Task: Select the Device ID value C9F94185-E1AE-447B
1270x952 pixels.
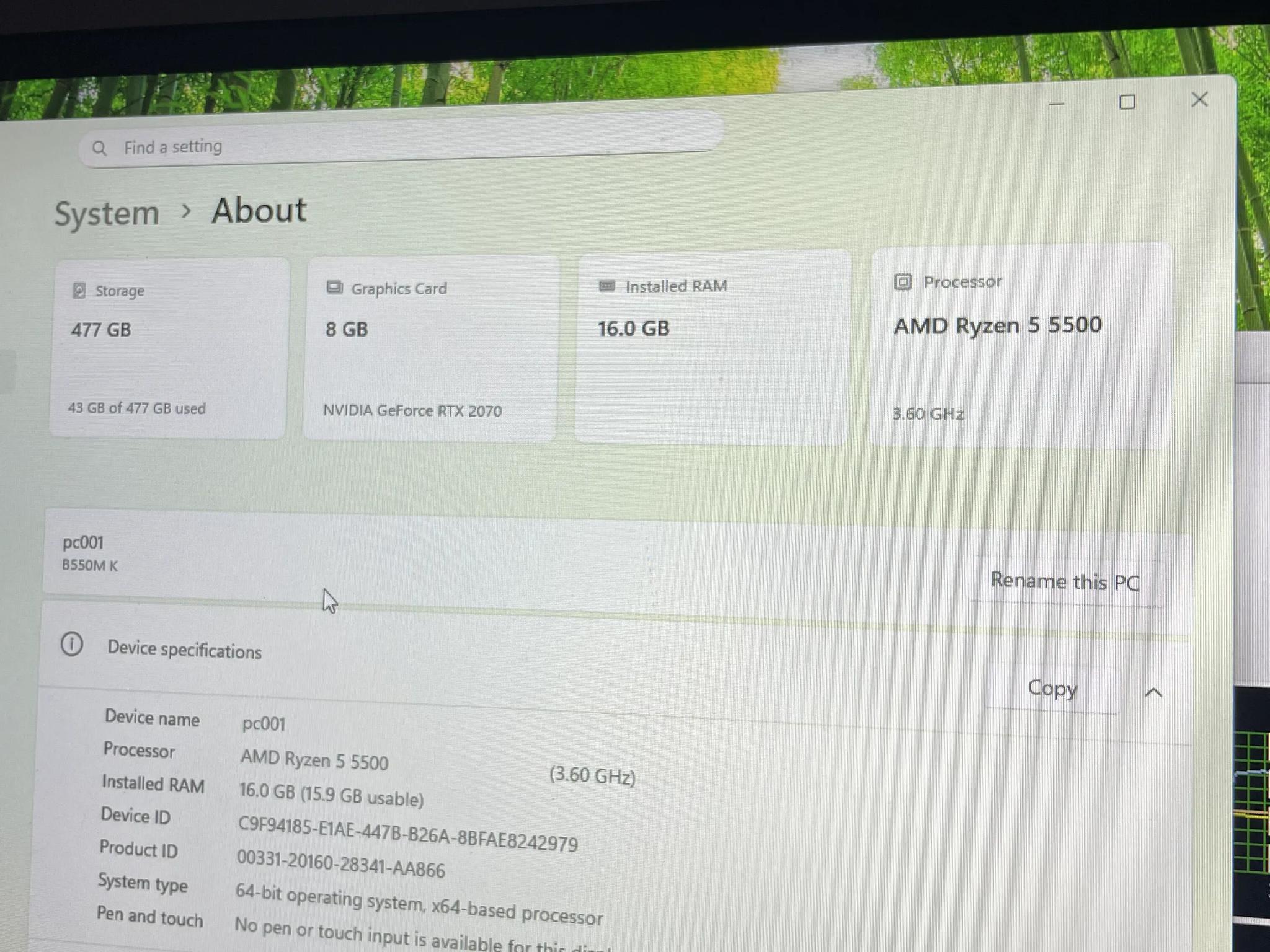Action: [x=407, y=834]
